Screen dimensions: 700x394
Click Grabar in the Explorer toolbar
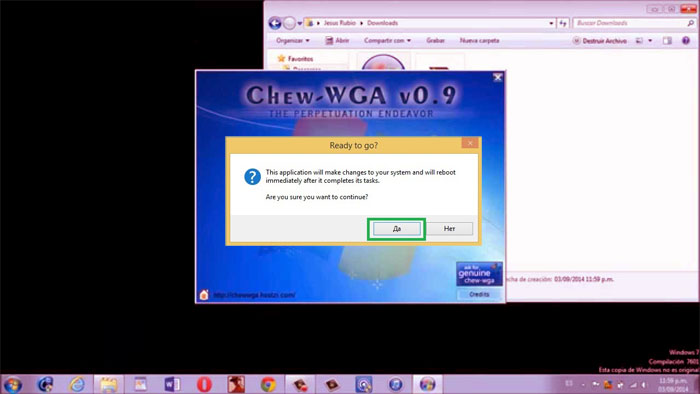[435, 41]
